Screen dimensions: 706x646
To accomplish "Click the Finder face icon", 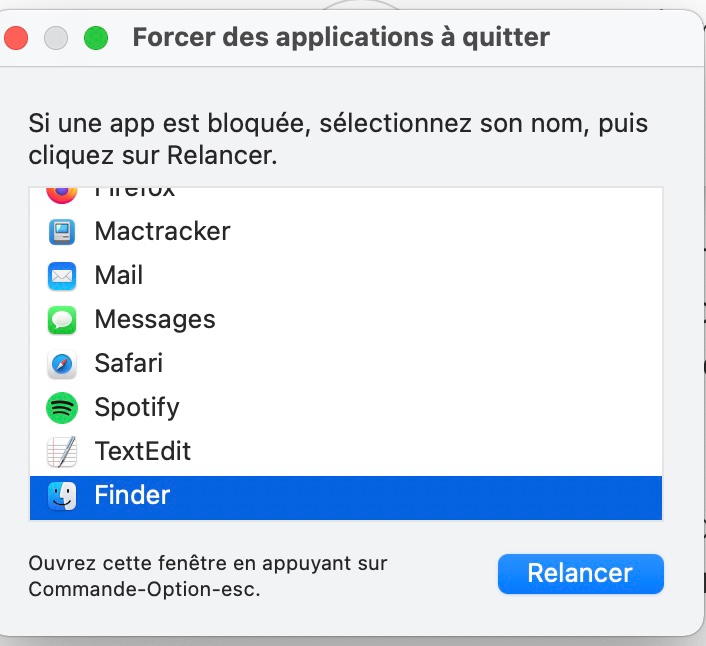I will pyautogui.click(x=62, y=496).
